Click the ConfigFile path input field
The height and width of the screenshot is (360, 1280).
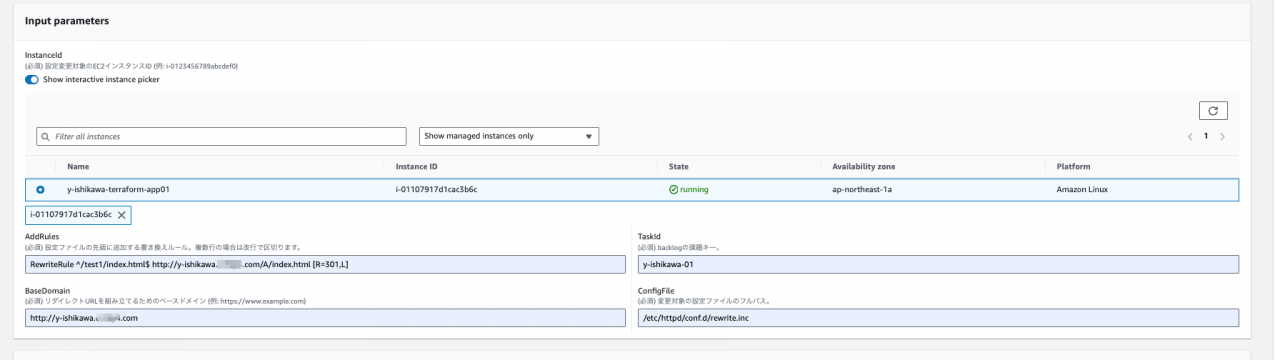[938, 317]
